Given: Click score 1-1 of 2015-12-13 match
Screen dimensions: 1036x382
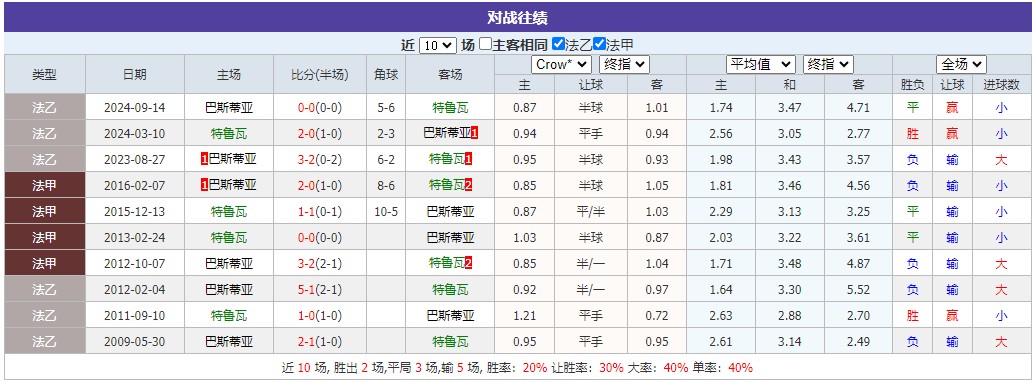Looking at the screenshot, I should (x=308, y=211).
